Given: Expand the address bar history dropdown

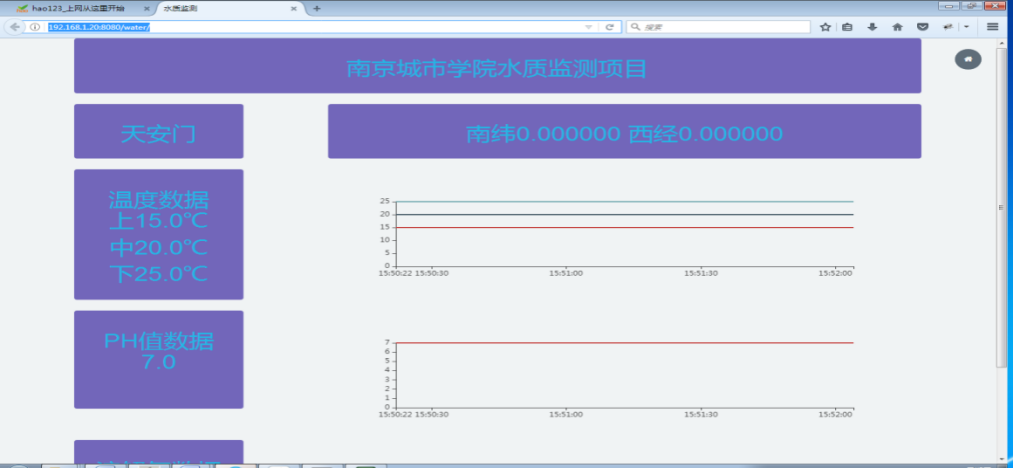Looking at the screenshot, I should (x=588, y=27).
